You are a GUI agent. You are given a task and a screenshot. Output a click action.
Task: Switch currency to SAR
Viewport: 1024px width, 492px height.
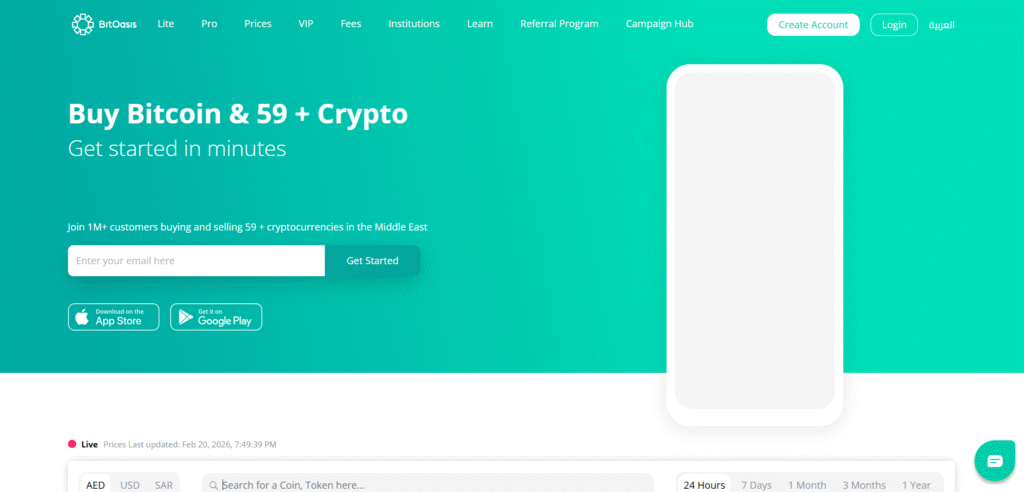(164, 485)
